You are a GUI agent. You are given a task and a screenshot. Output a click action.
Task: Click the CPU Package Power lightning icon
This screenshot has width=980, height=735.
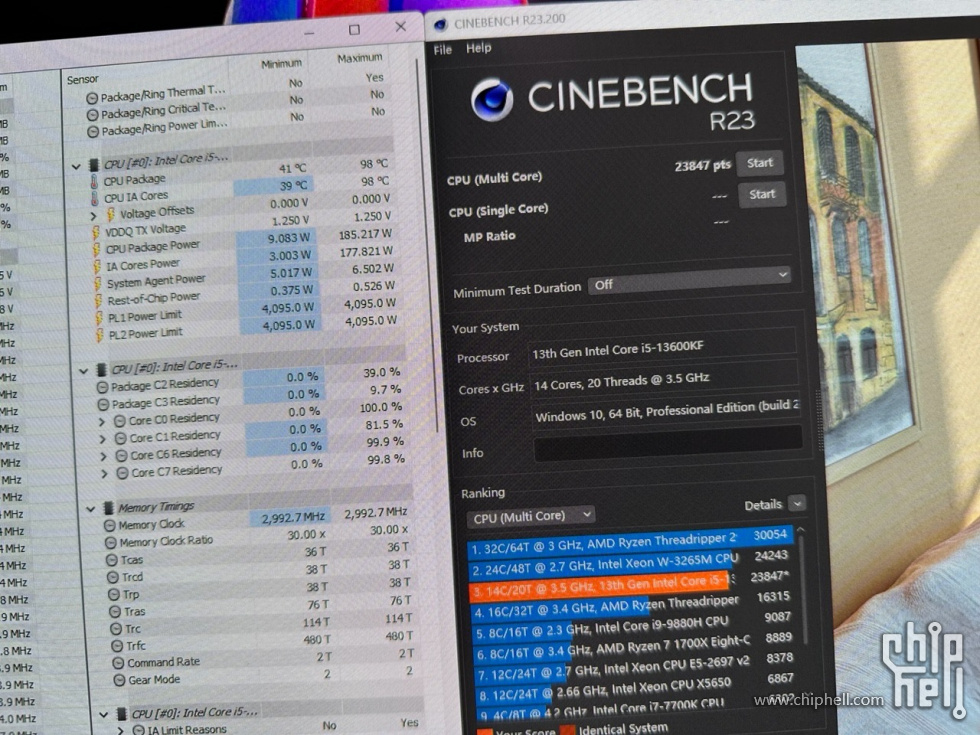pos(96,250)
